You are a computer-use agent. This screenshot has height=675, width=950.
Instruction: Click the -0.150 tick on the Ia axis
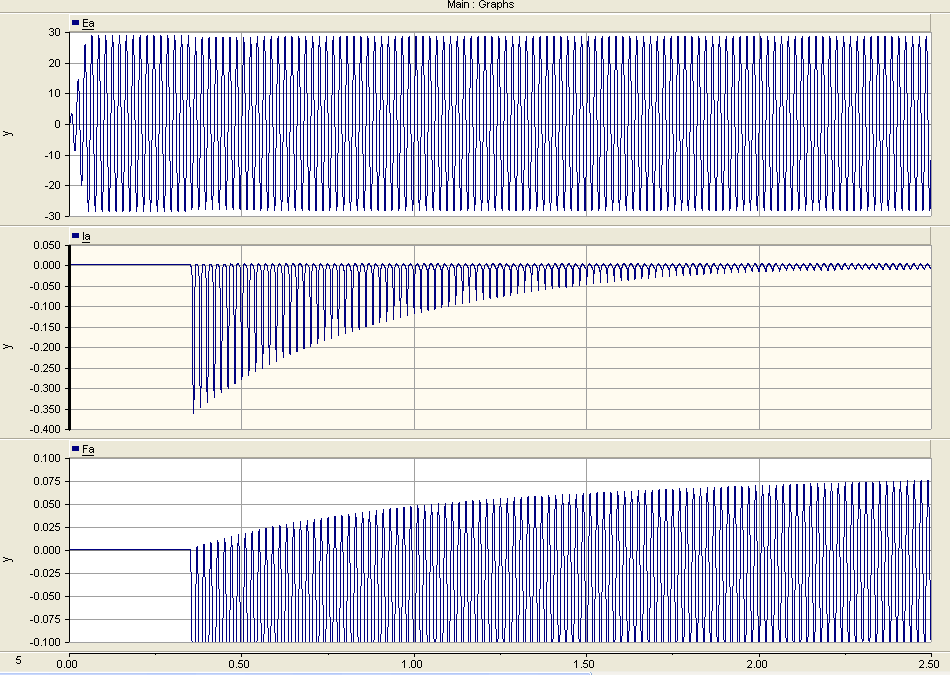click(x=45, y=327)
